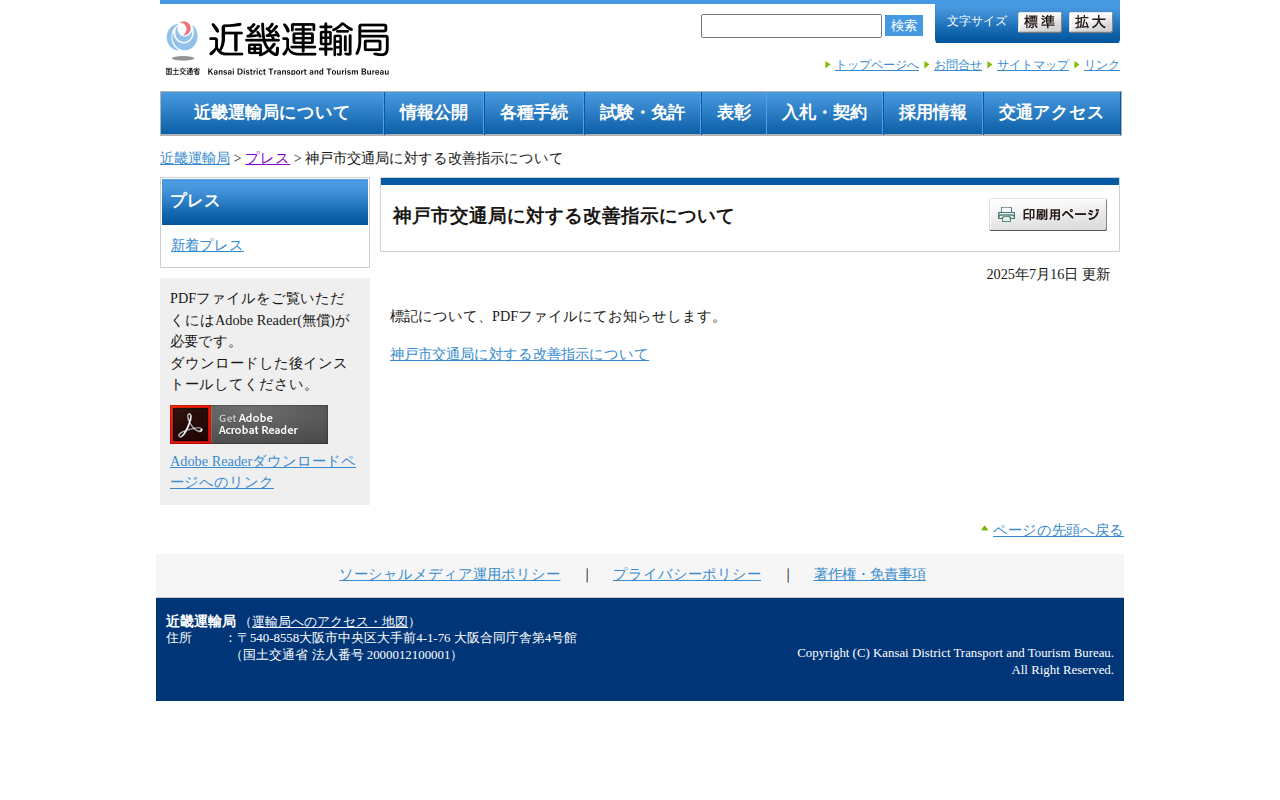Image resolution: width=1280 pixels, height=800 pixels.
Task: Open the 各種手続 menu item
Action: 534,113
